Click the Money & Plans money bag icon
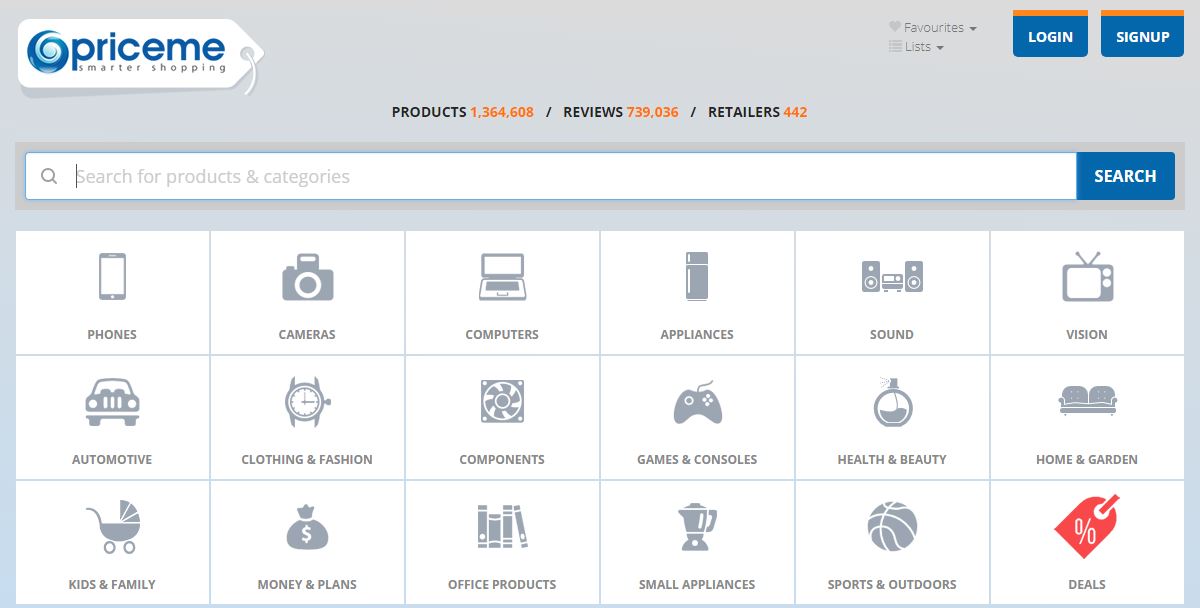Viewport: 1200px width, 608px height. (307, 526)
